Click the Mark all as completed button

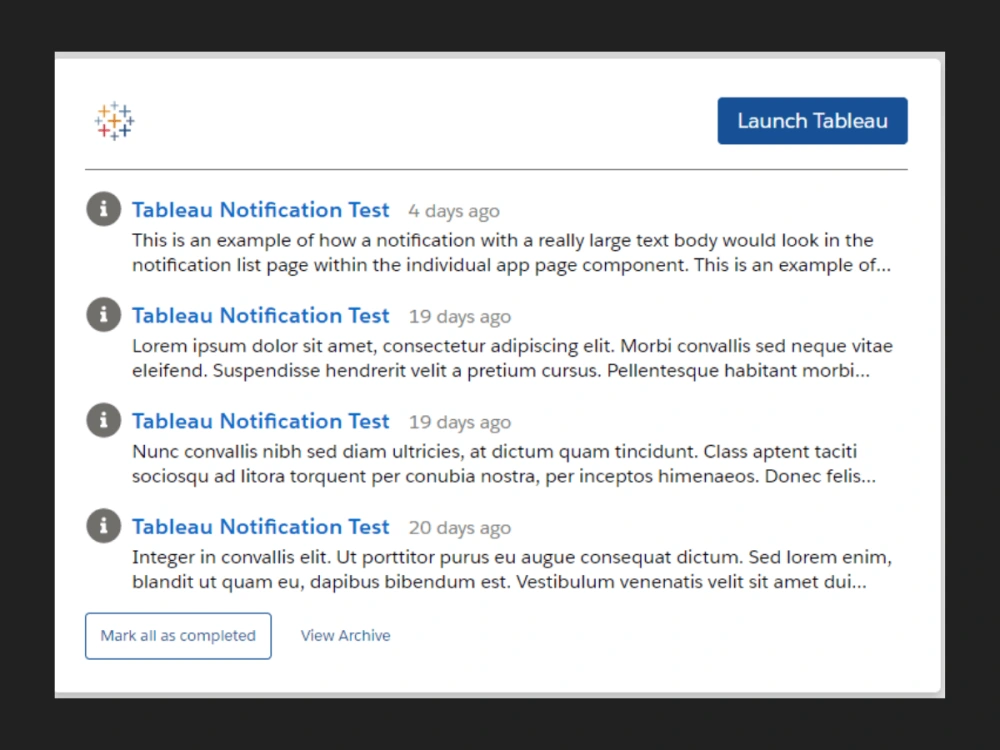(178, 636)
